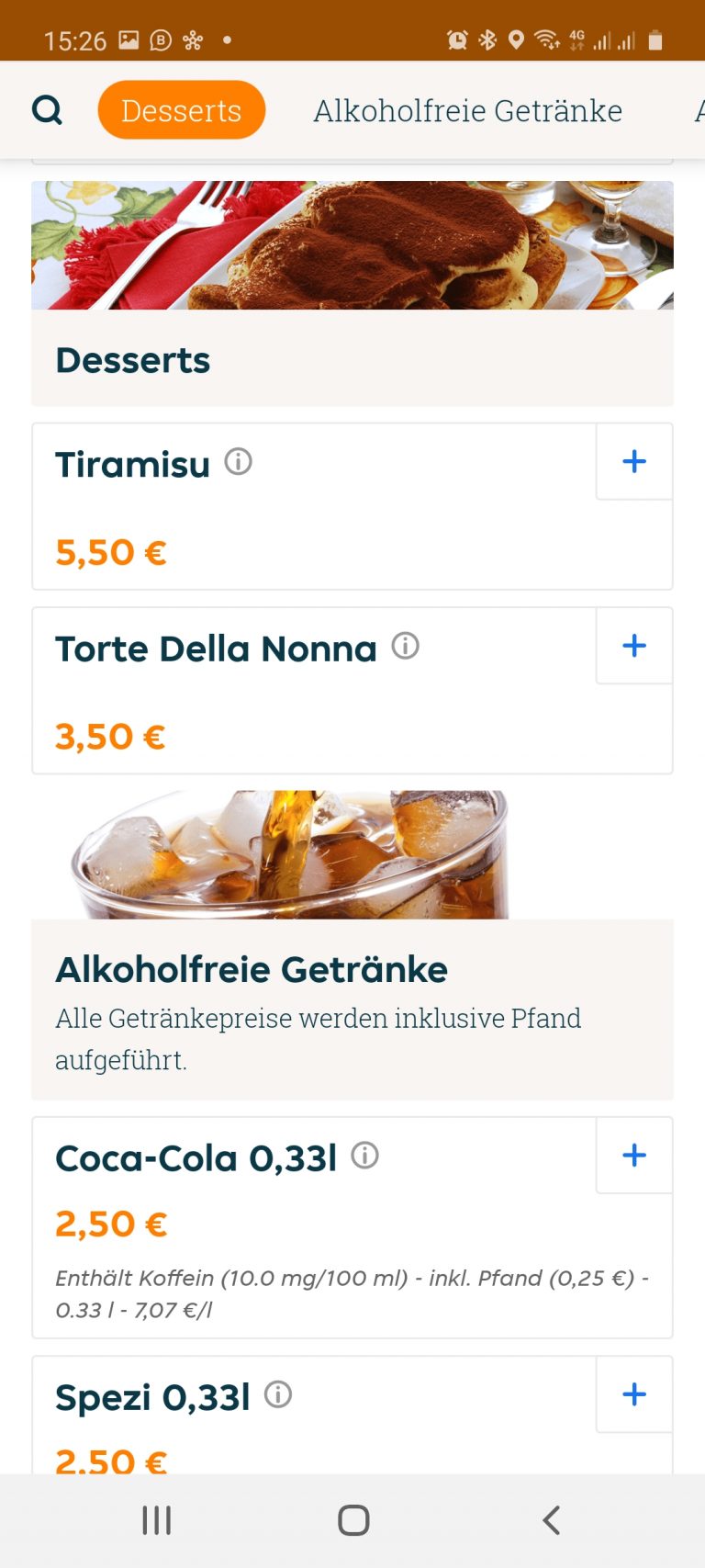Open info icon beside Spezi 0,33l
The image size is (705, 1568).
click(x=278, y=1394)
